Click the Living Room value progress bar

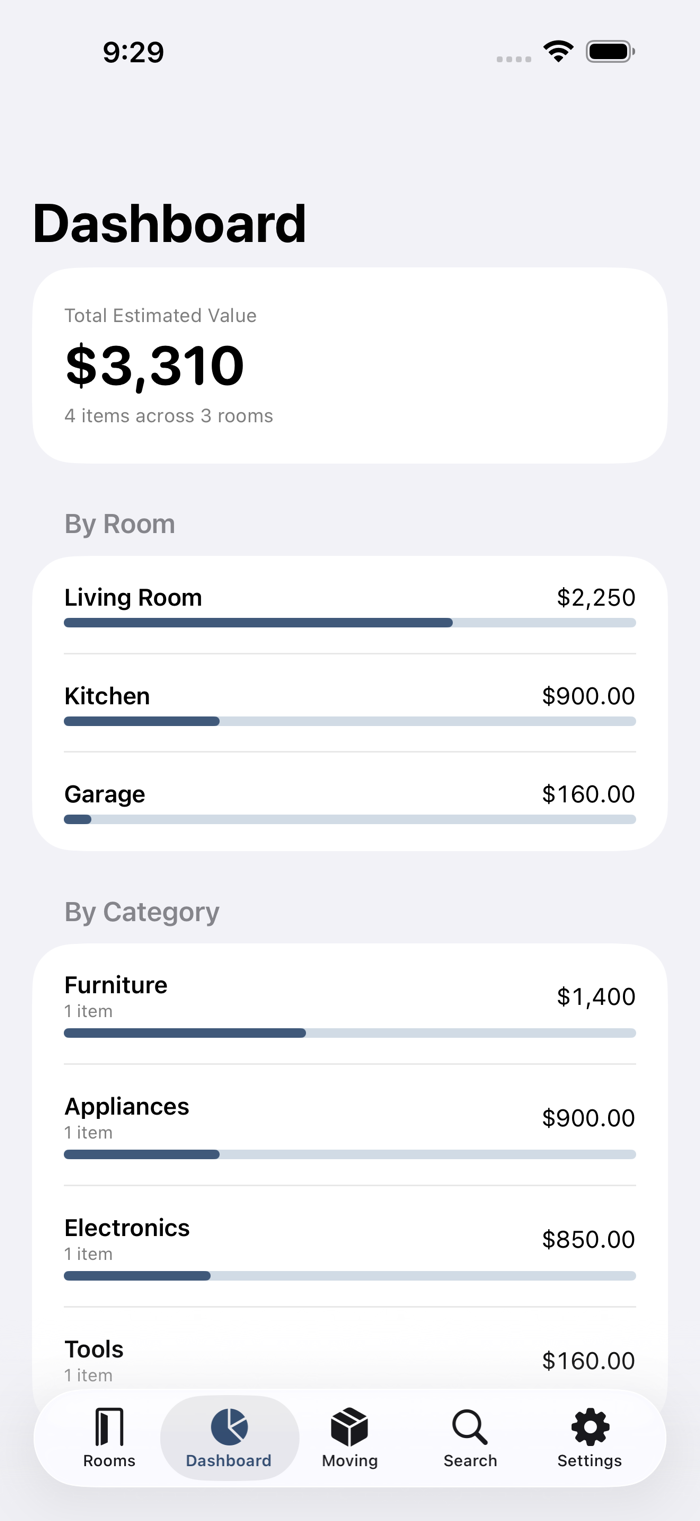350,623
